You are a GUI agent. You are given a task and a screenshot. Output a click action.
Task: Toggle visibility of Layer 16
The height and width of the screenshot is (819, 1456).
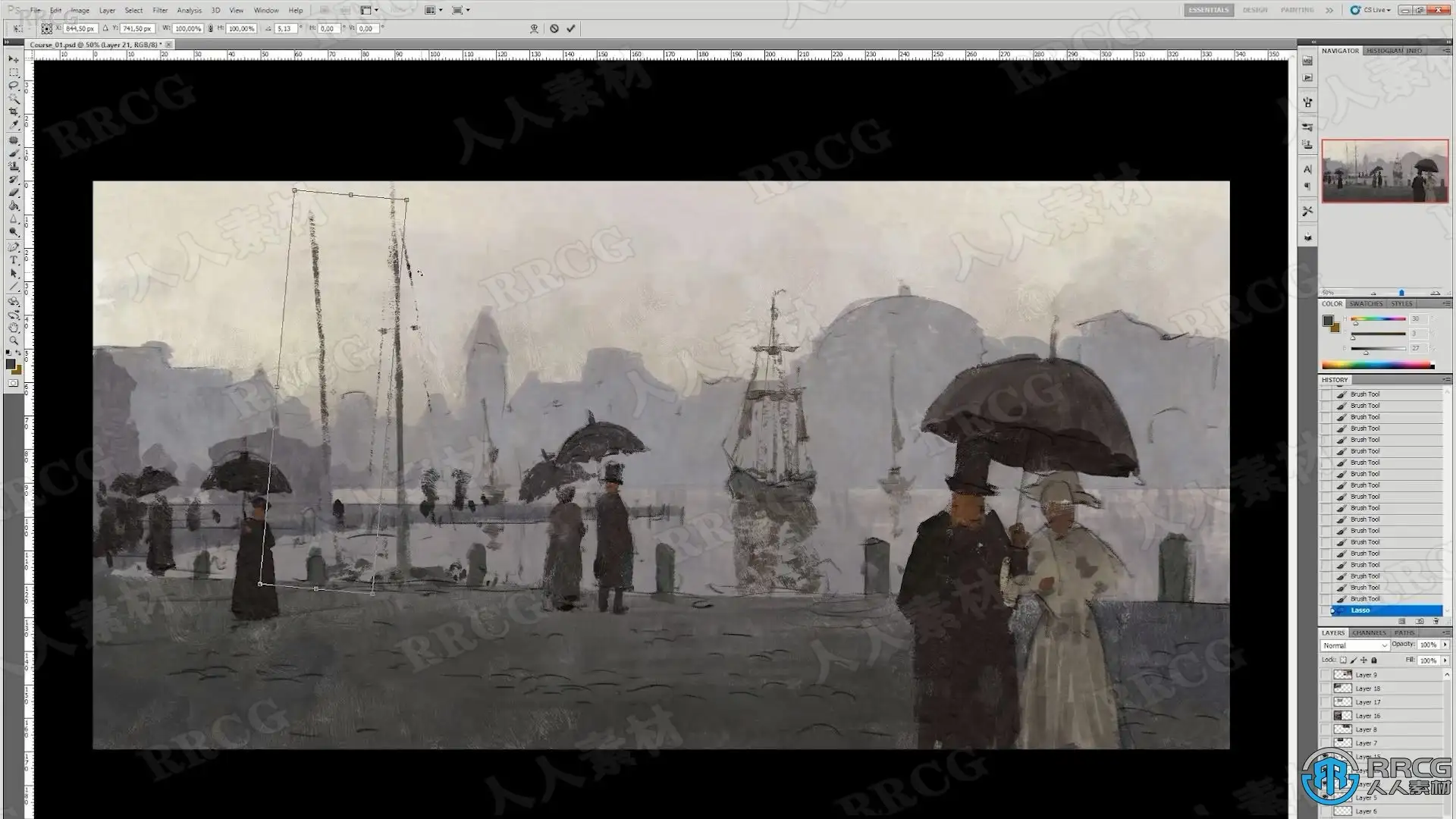click(x=1326, y=716)
